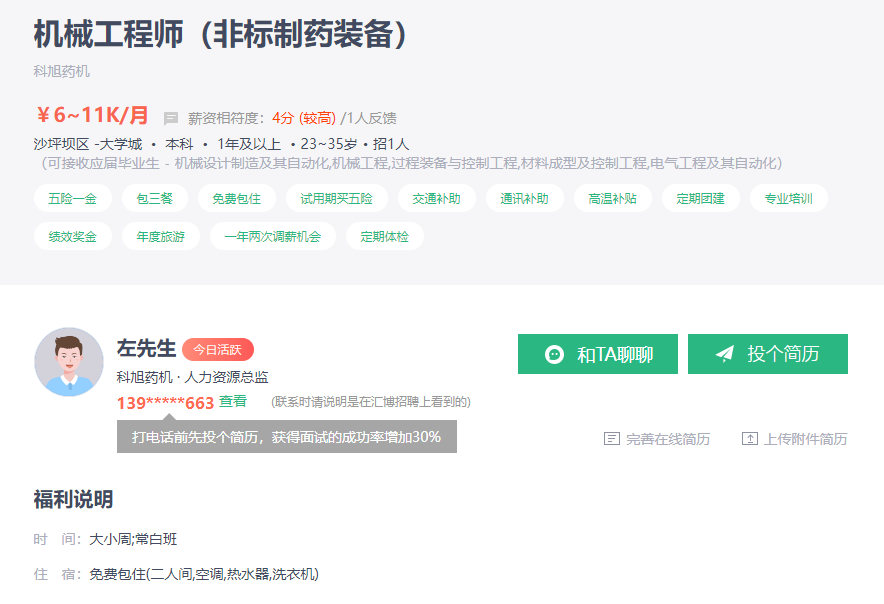Viewport: 884px width, 604px height.
Task: Click the paper plane icon on 投个简历
Action: 724,354
